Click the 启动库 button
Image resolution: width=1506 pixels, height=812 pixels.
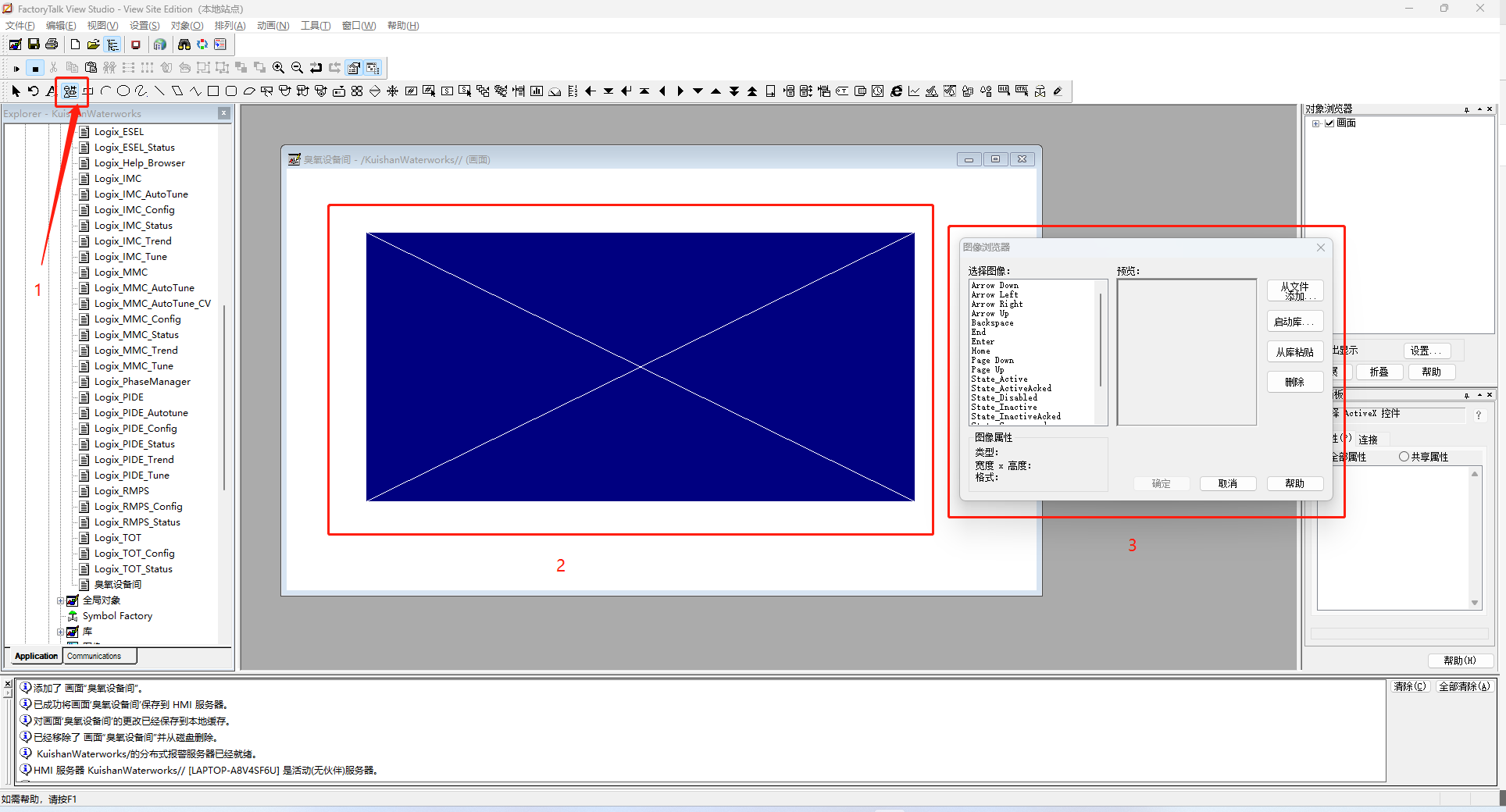click(x=1294, y=322)
